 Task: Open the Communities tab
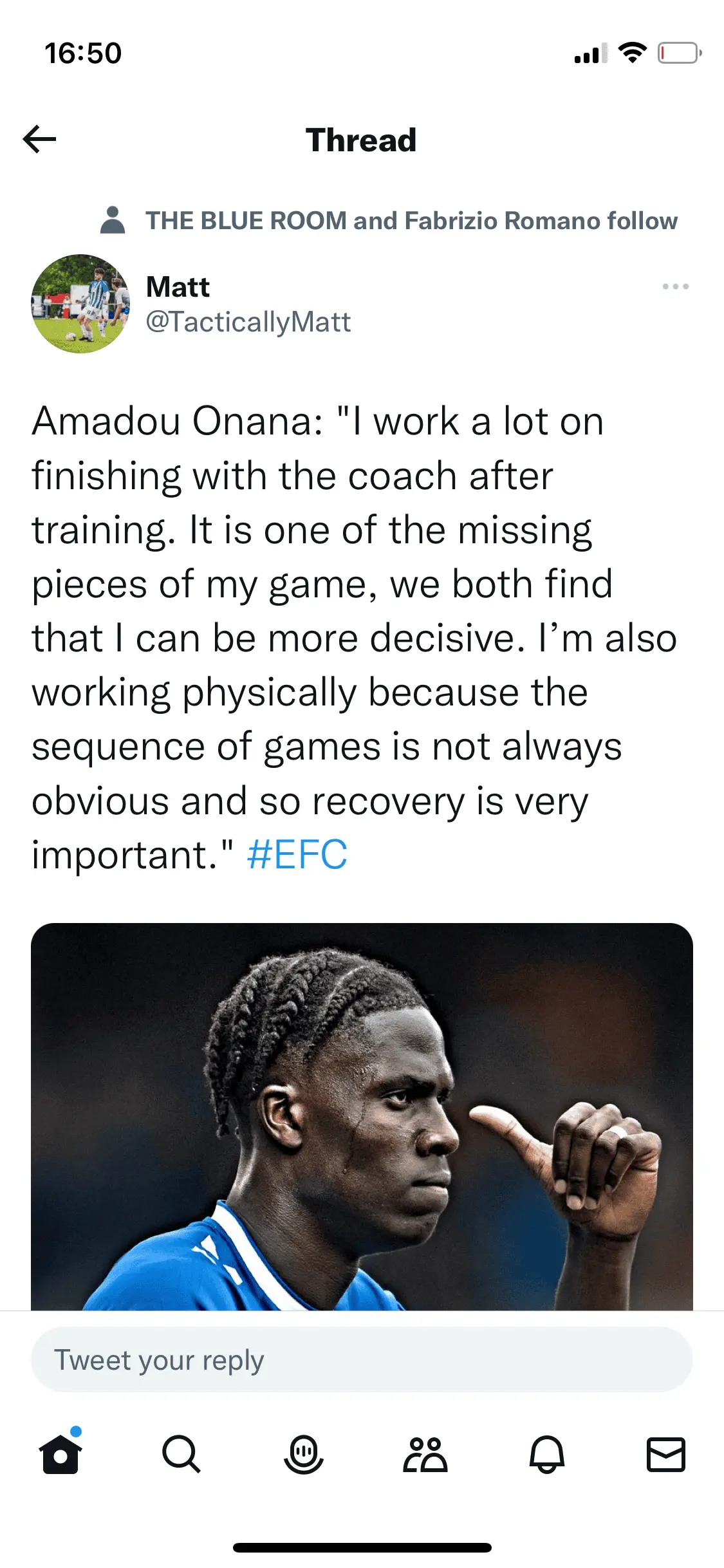(425, 1455)
